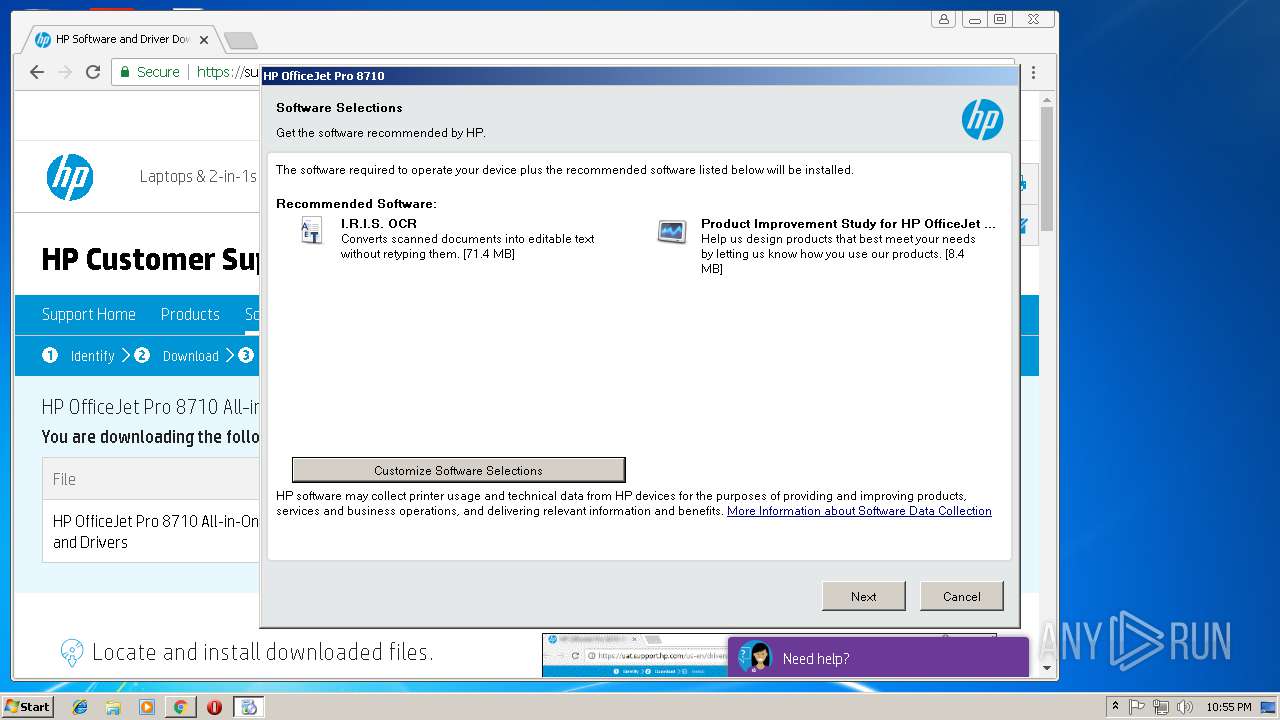Click the HP OfficeJet Pro 8710 title bar
The image size is (1280, 720).
pos(639,76)
